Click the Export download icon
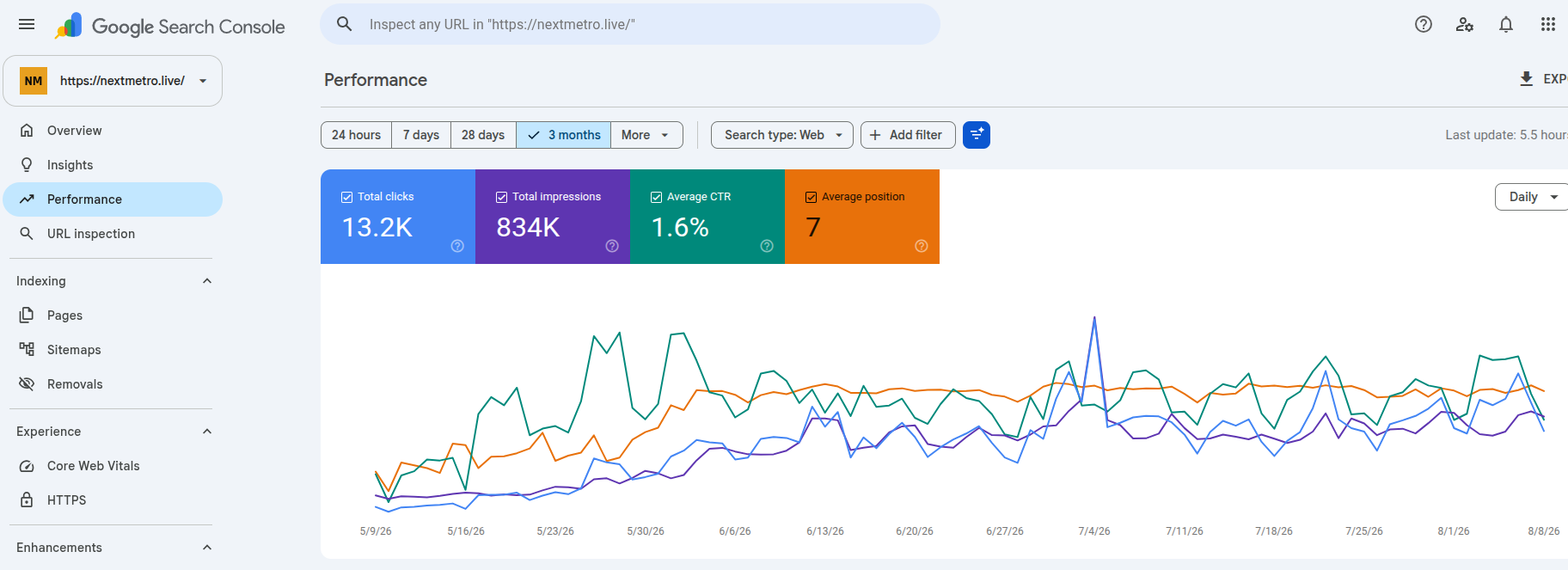Viewport: 1568px width, 570px height. 1527,79
